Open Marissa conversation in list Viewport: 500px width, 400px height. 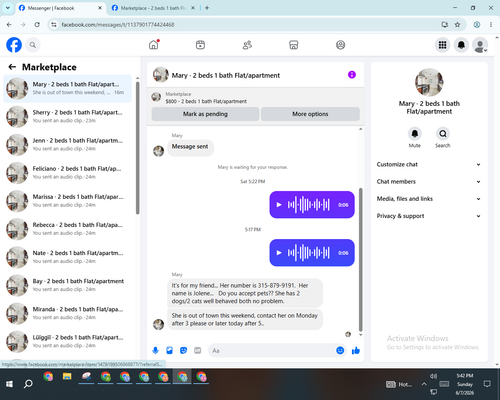coord(67,201)
